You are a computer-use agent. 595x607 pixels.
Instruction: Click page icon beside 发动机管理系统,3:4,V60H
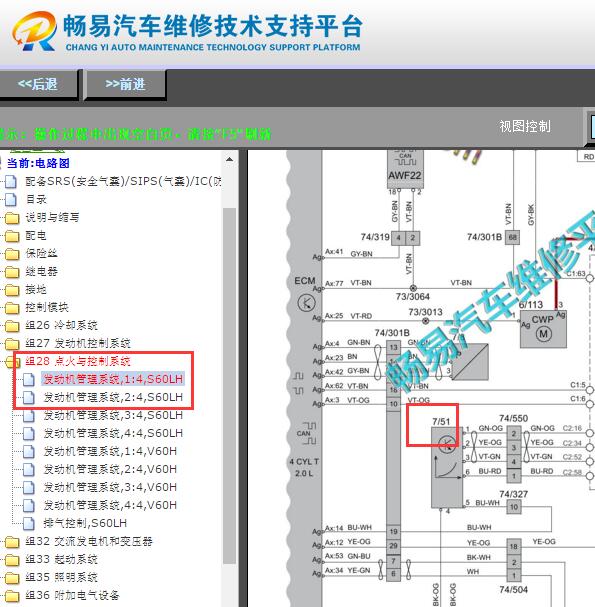pyautogui.click(x=29, y=488)
